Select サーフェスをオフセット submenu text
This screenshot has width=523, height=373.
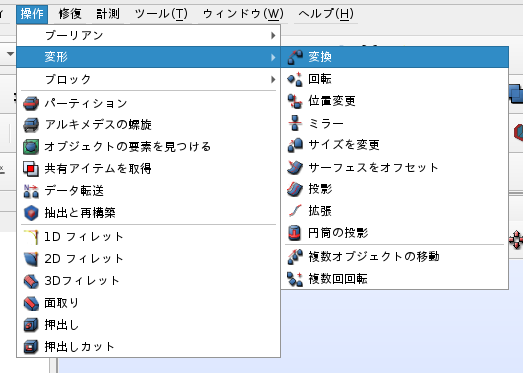373,167
